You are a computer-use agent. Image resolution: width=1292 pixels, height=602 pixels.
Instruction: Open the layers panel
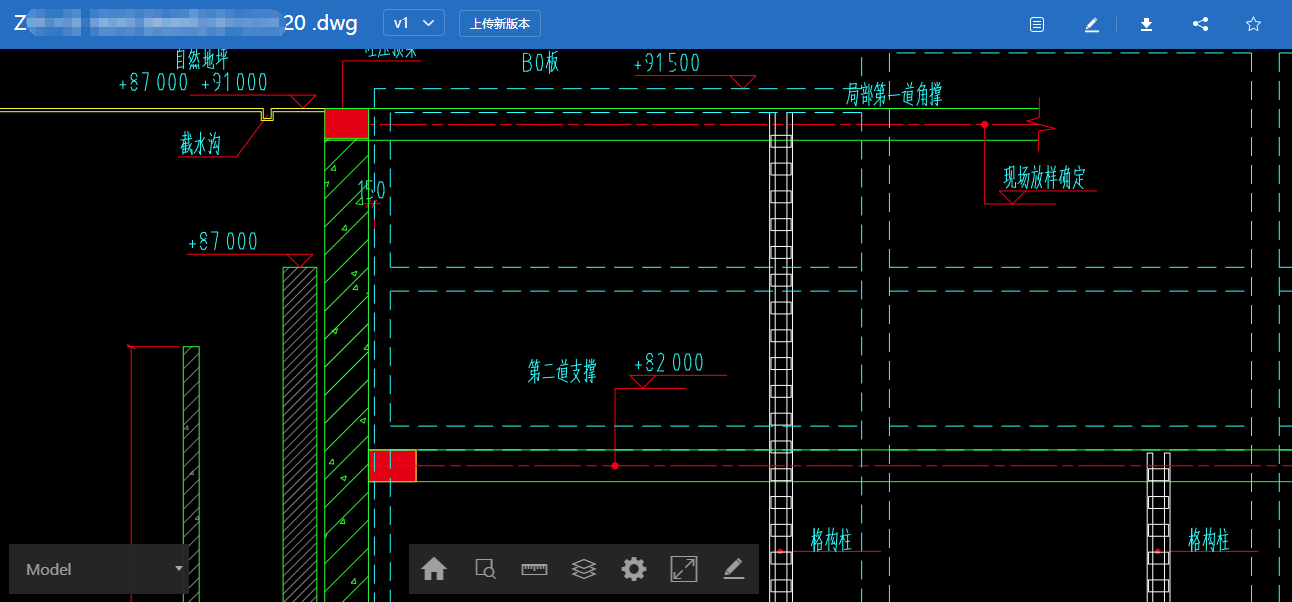(584, 569)
